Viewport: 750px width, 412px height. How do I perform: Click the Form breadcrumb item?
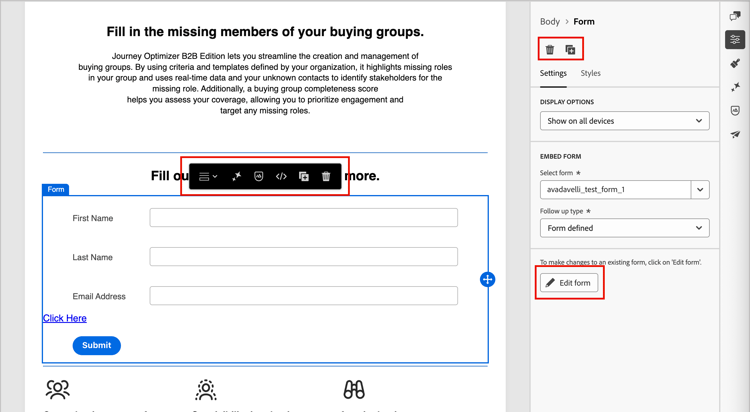coord(584,22)
